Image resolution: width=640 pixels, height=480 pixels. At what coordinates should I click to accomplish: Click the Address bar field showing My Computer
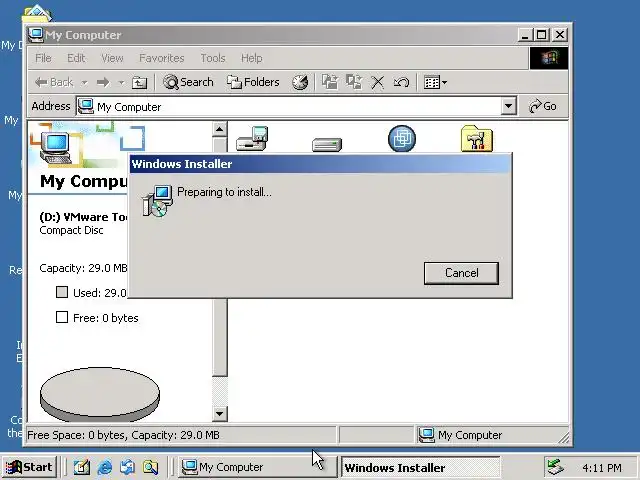tap(290, 107)
